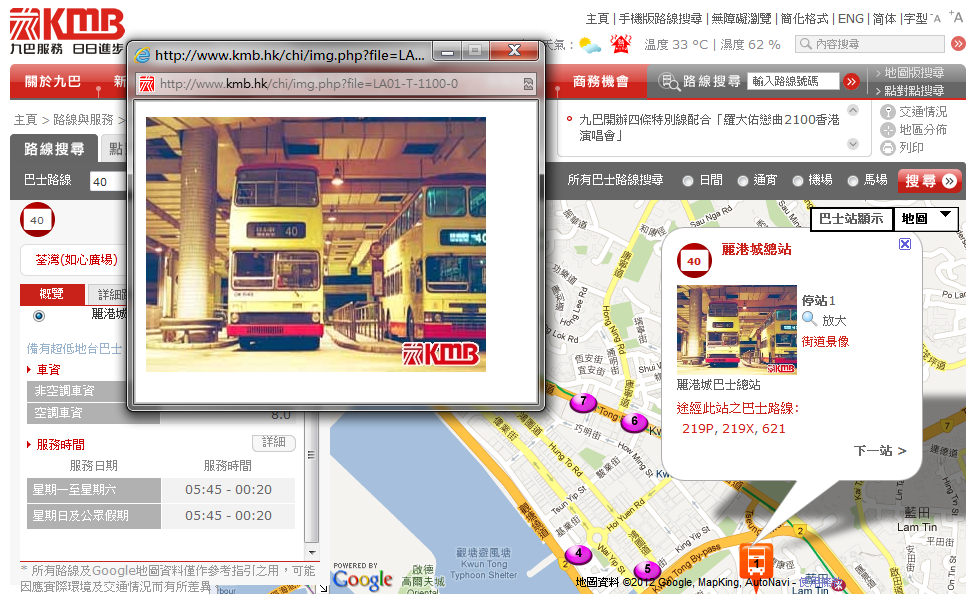Select the 機場 airport radio button
976x594 pixels.
point(797,181)
